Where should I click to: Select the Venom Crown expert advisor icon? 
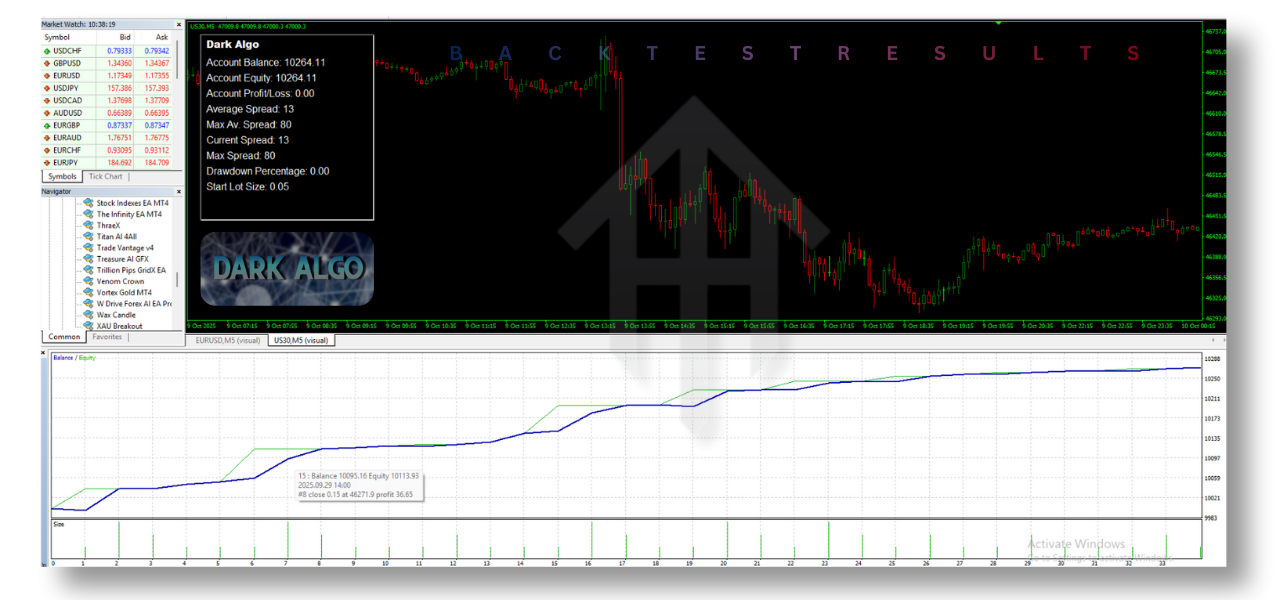coord(88,281)
